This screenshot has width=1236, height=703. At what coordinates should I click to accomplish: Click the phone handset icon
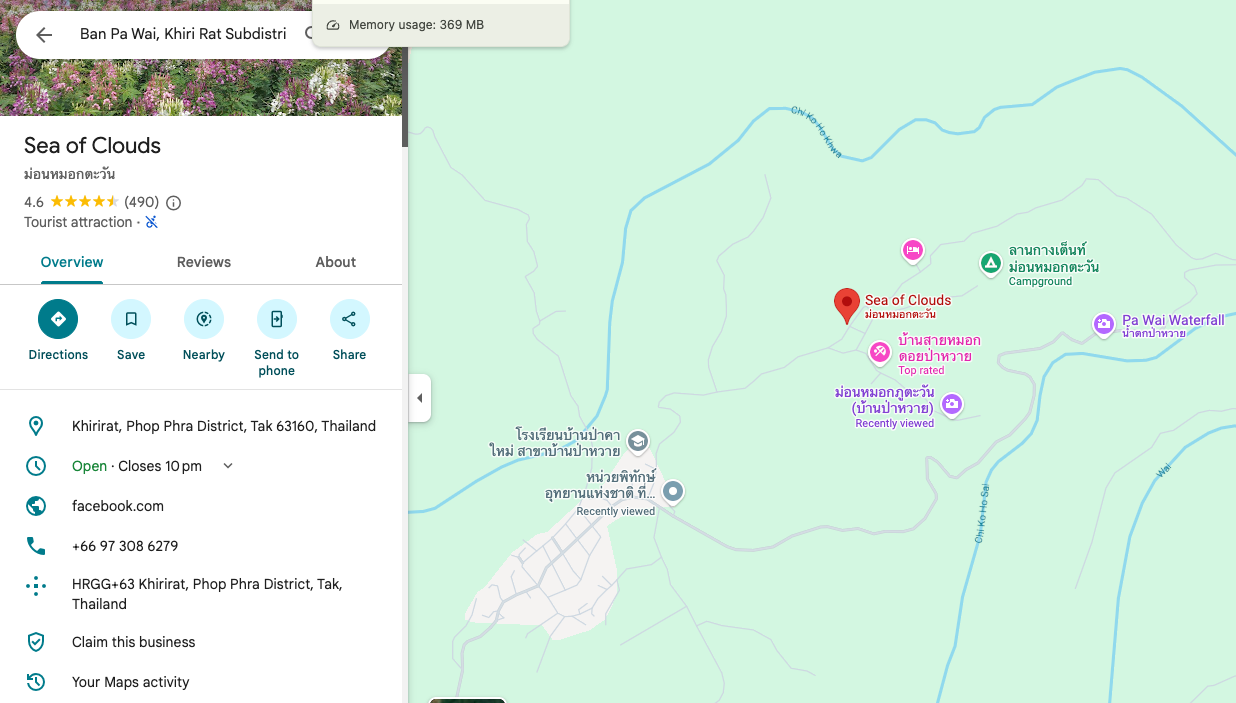(36, 546)
